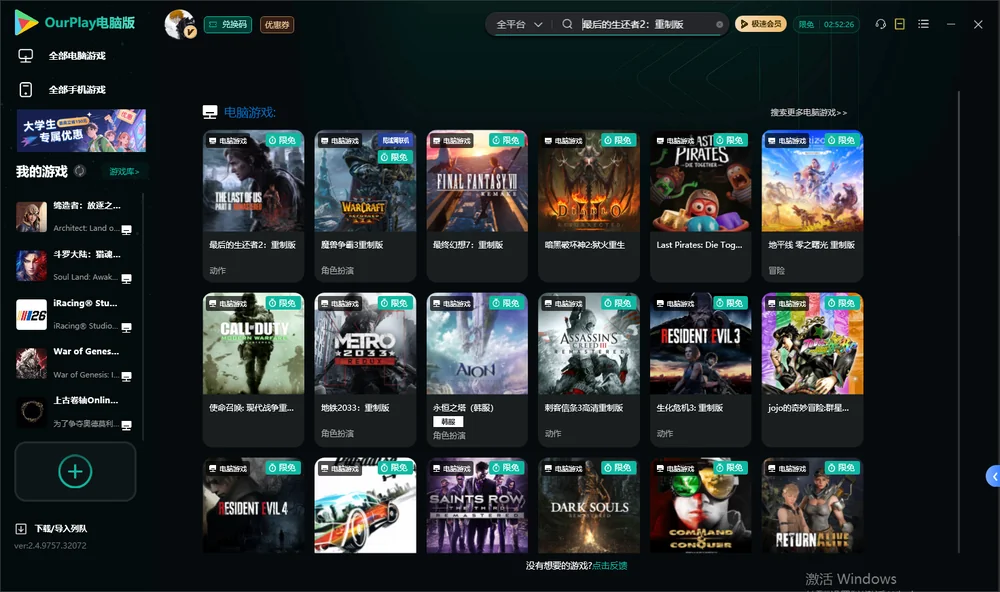This screenshot has width=1000, height=592.
Task: Open the 优惠券 coupon button
Action: (277, 25)
